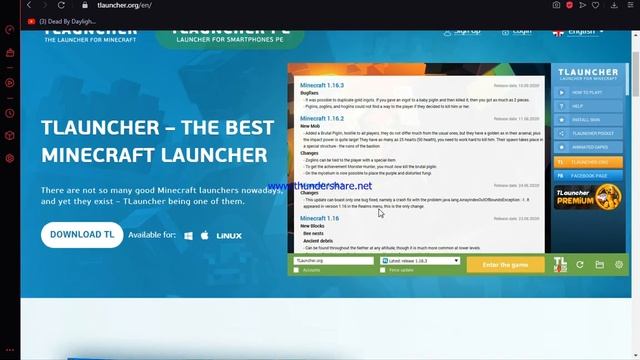Open the sidebar three-dots more menu
This screenshot has width=640, height=360.
(10, 350)
